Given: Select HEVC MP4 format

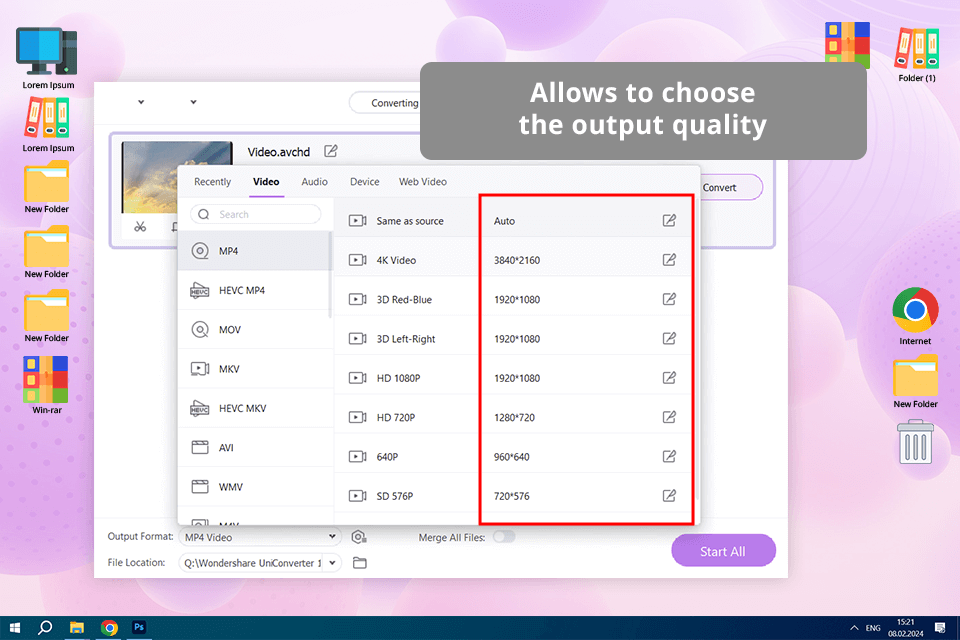Looking at the screenshot, I should 255,290.
